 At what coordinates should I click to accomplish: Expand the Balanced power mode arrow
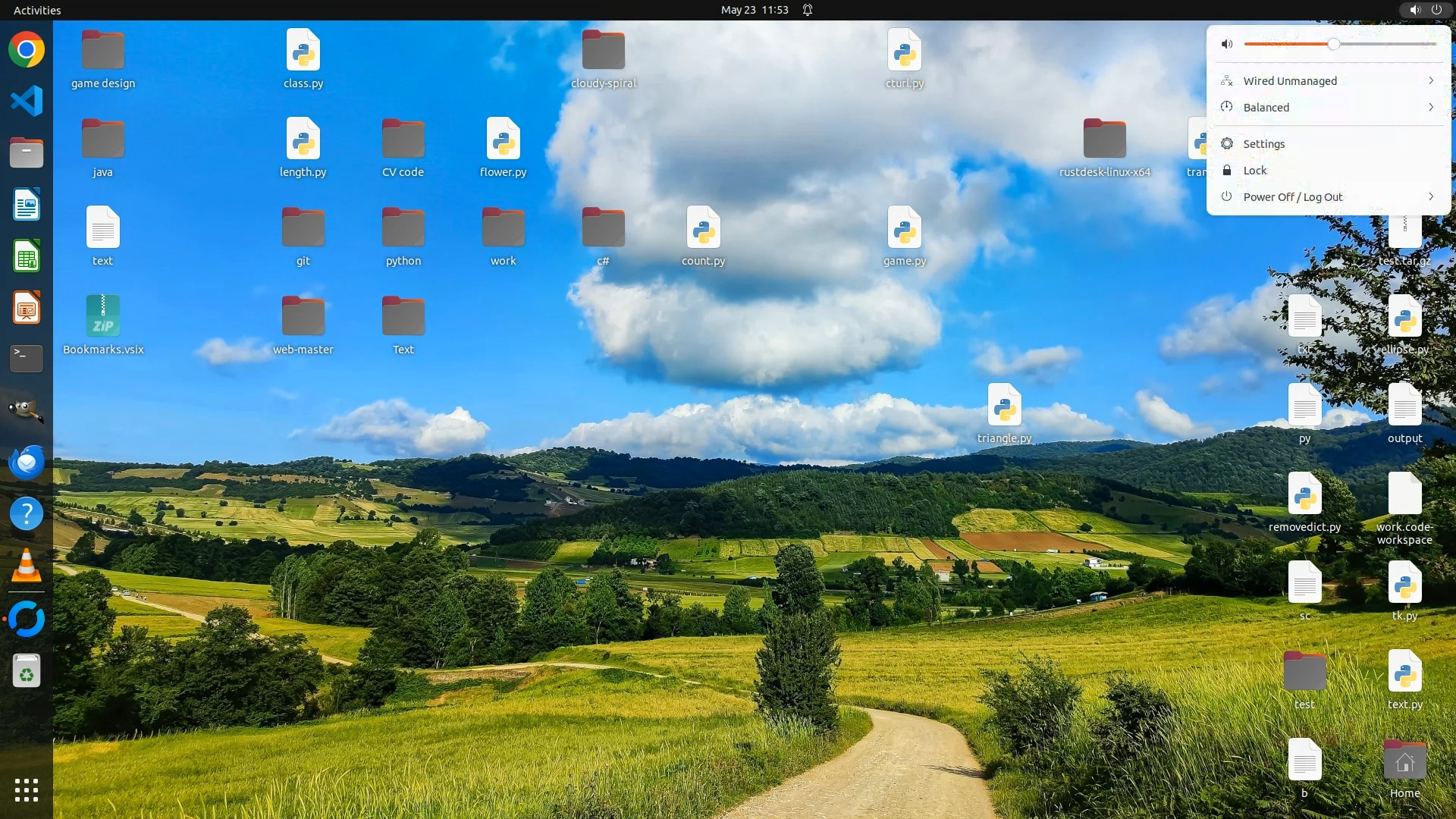tap(1430, 107)
